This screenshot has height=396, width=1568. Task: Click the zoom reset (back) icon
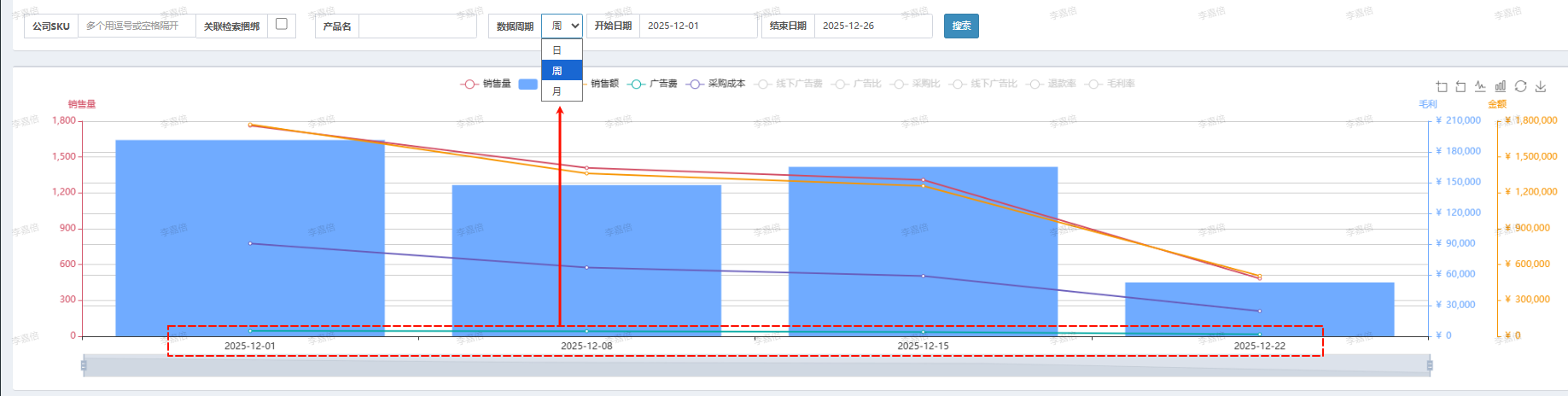coord(1460,86)
